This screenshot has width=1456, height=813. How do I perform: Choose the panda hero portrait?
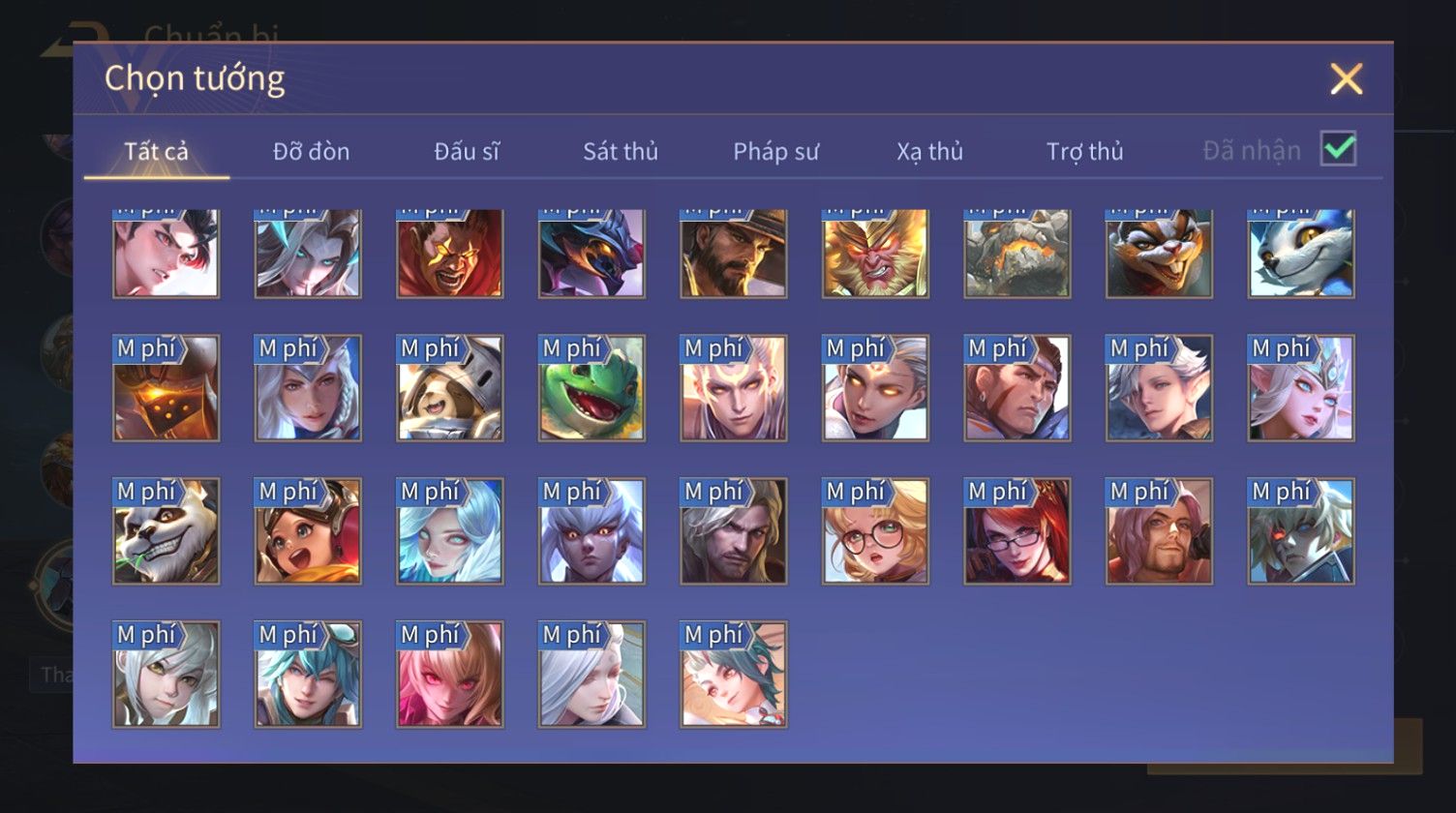coord(166,531)
